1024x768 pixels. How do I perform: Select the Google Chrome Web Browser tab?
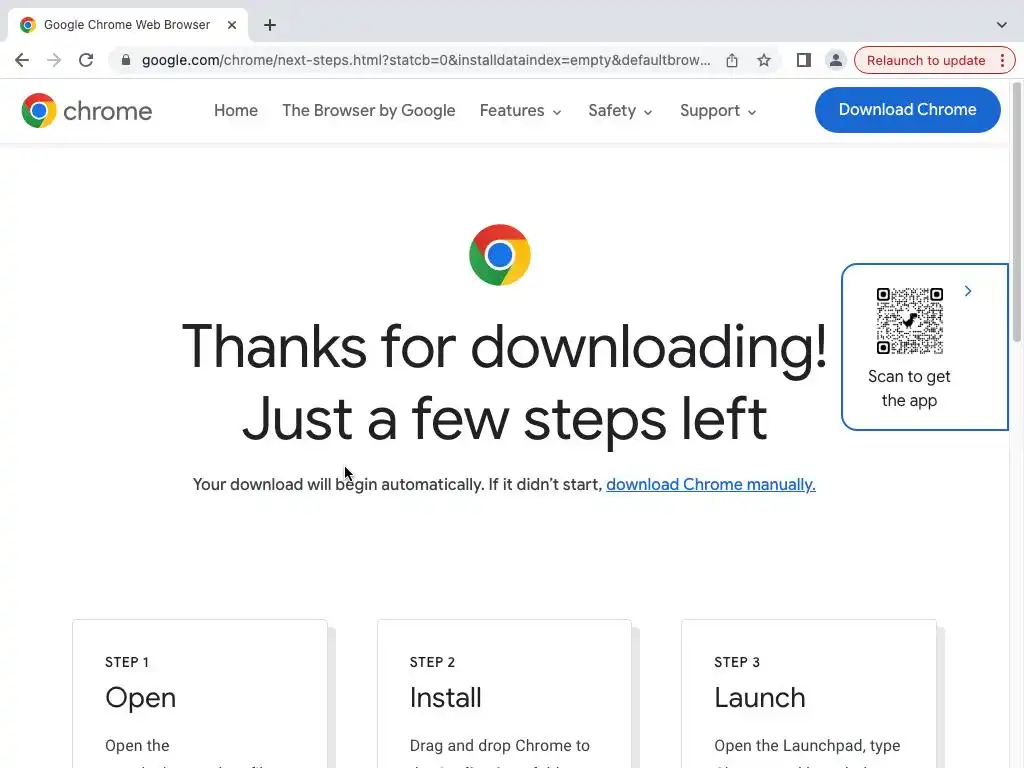(127, 25)
